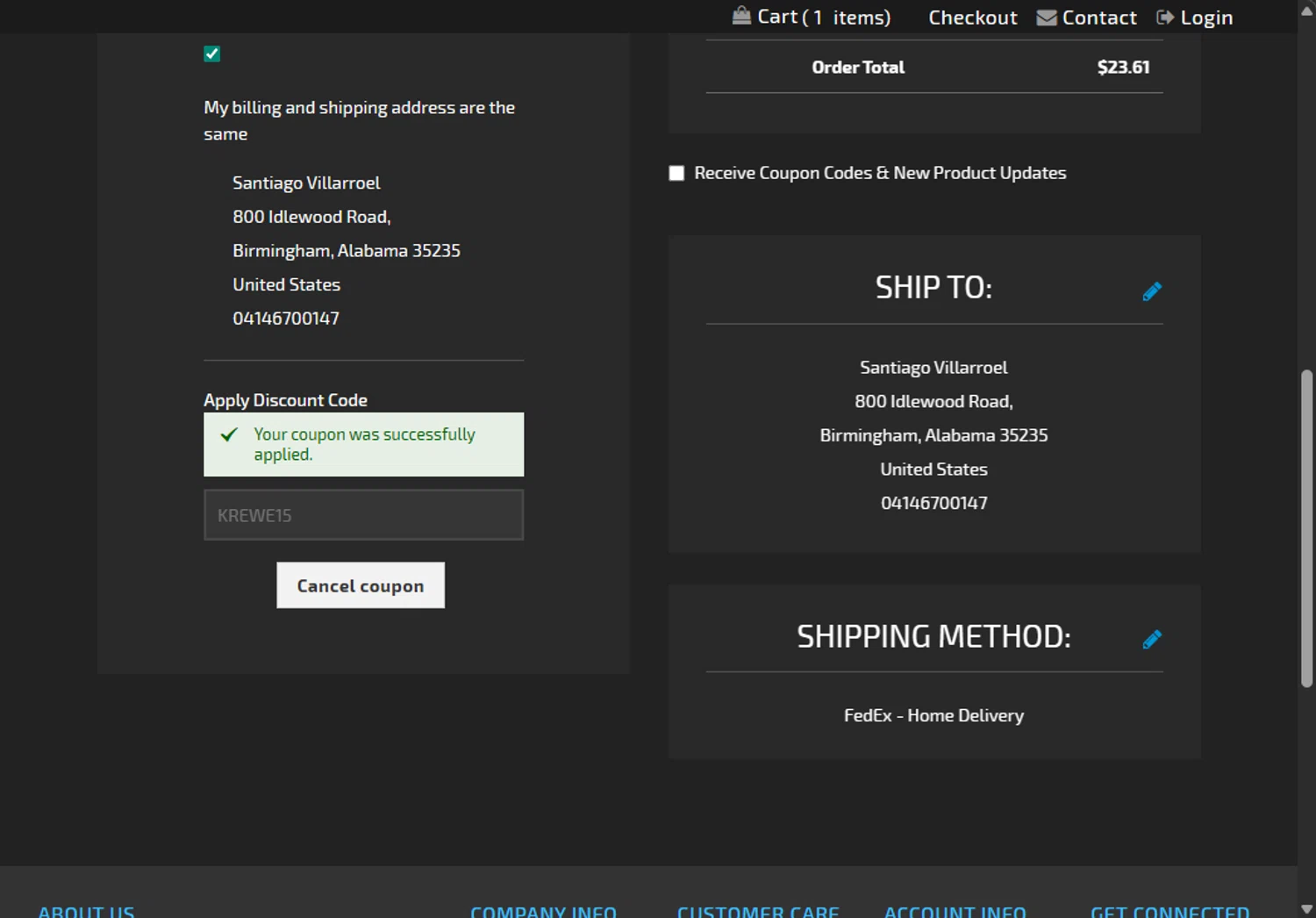
Task: Uncheck billing and shipping same address checkbox
Action: point(212,54)
